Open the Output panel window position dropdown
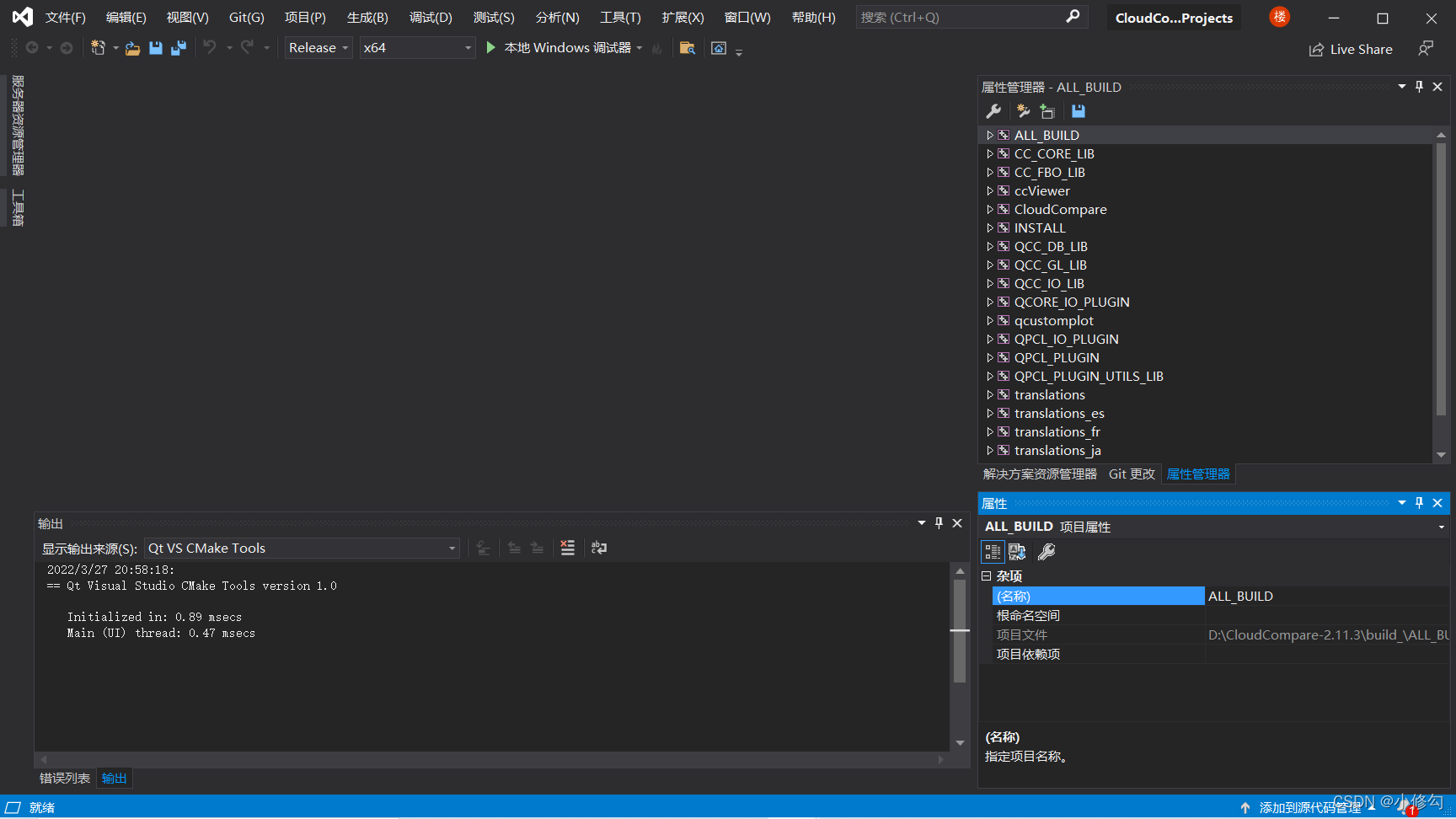1456x819 pixels. click(922, 523)
